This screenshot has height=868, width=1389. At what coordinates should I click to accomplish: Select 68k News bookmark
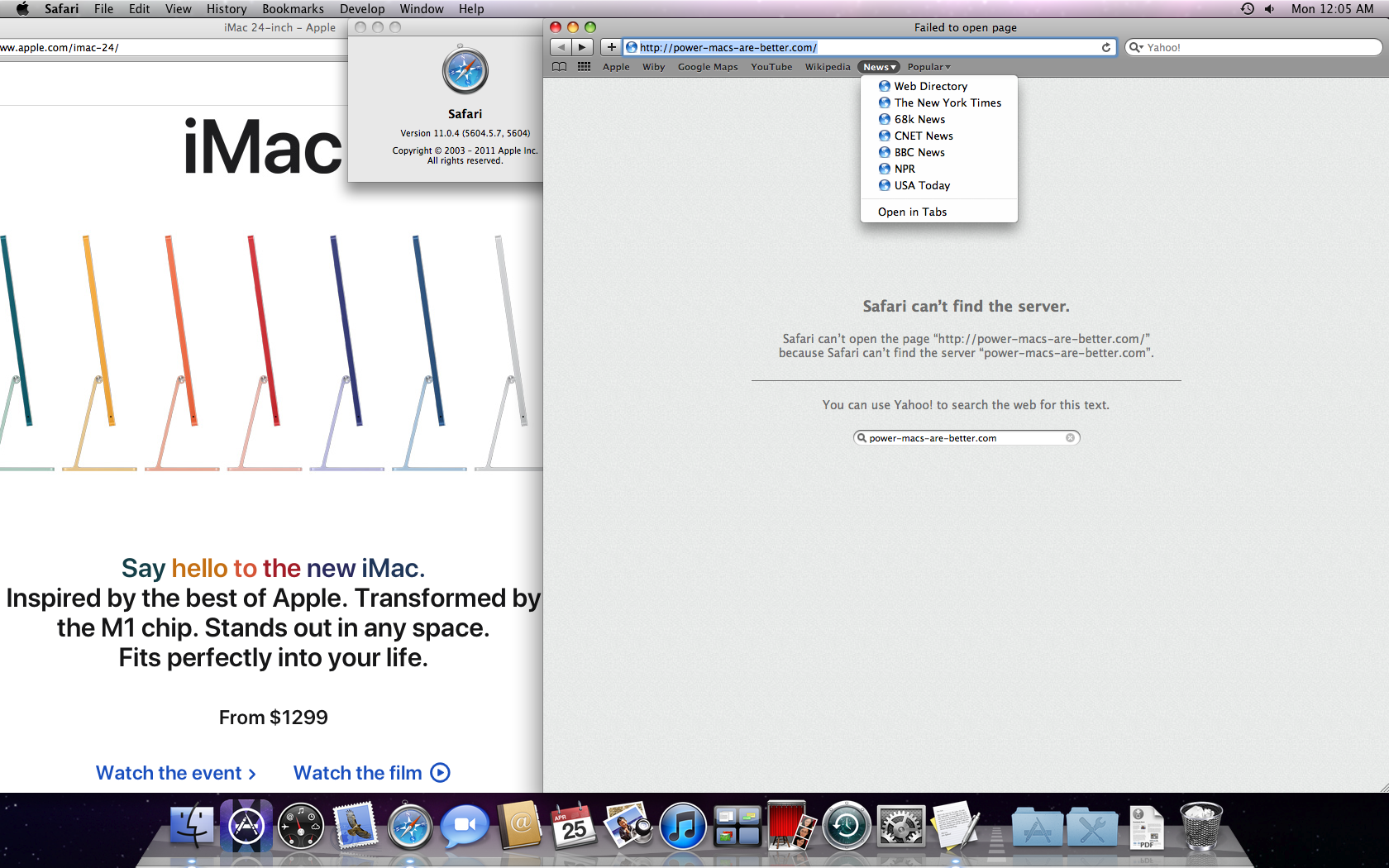point(939,119)
